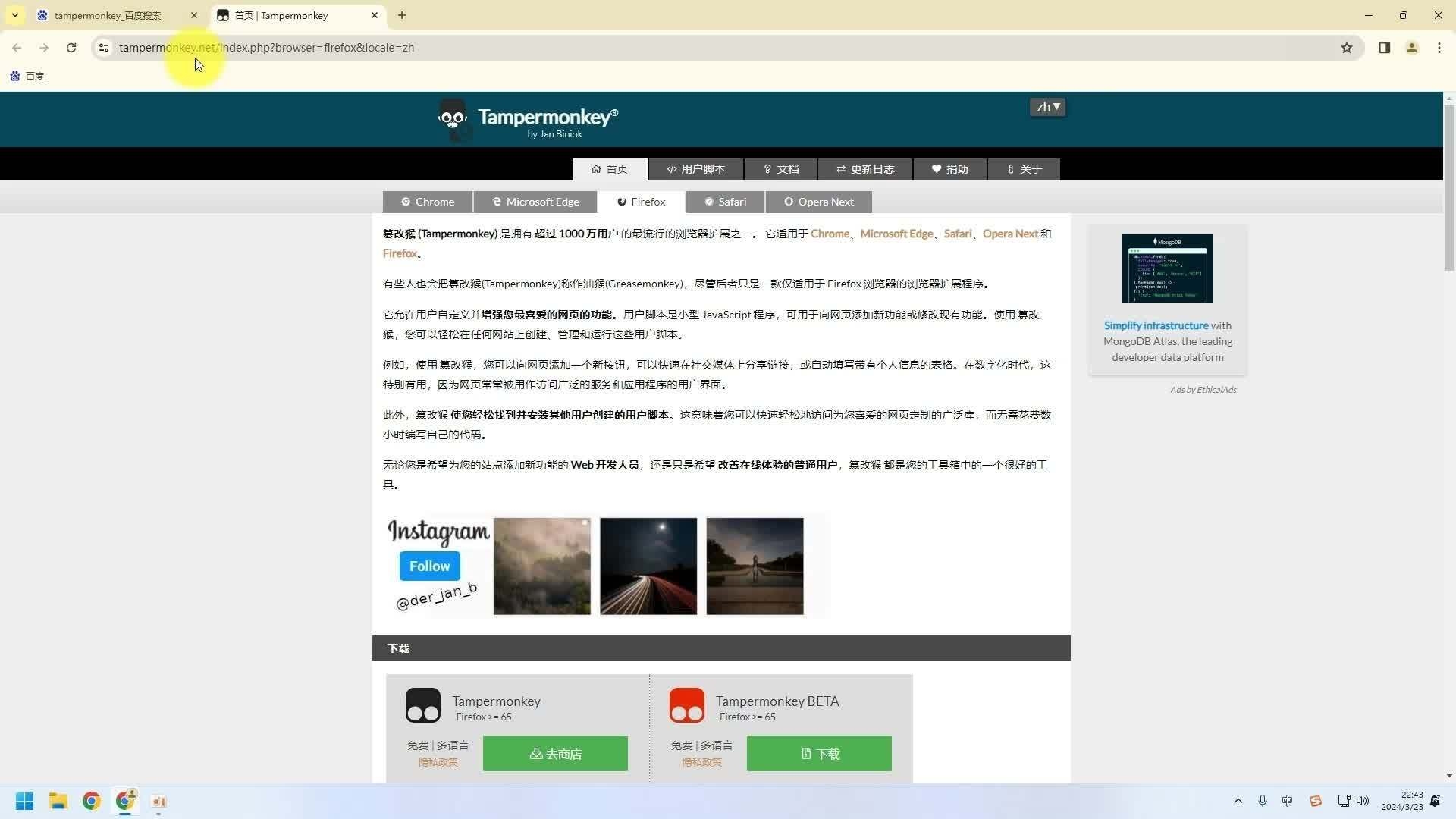Image resolution: width=1456 pixels, height=819 pixels.
Task: Open the Chrome profile icon
Action: click(x=1411, y=47)
